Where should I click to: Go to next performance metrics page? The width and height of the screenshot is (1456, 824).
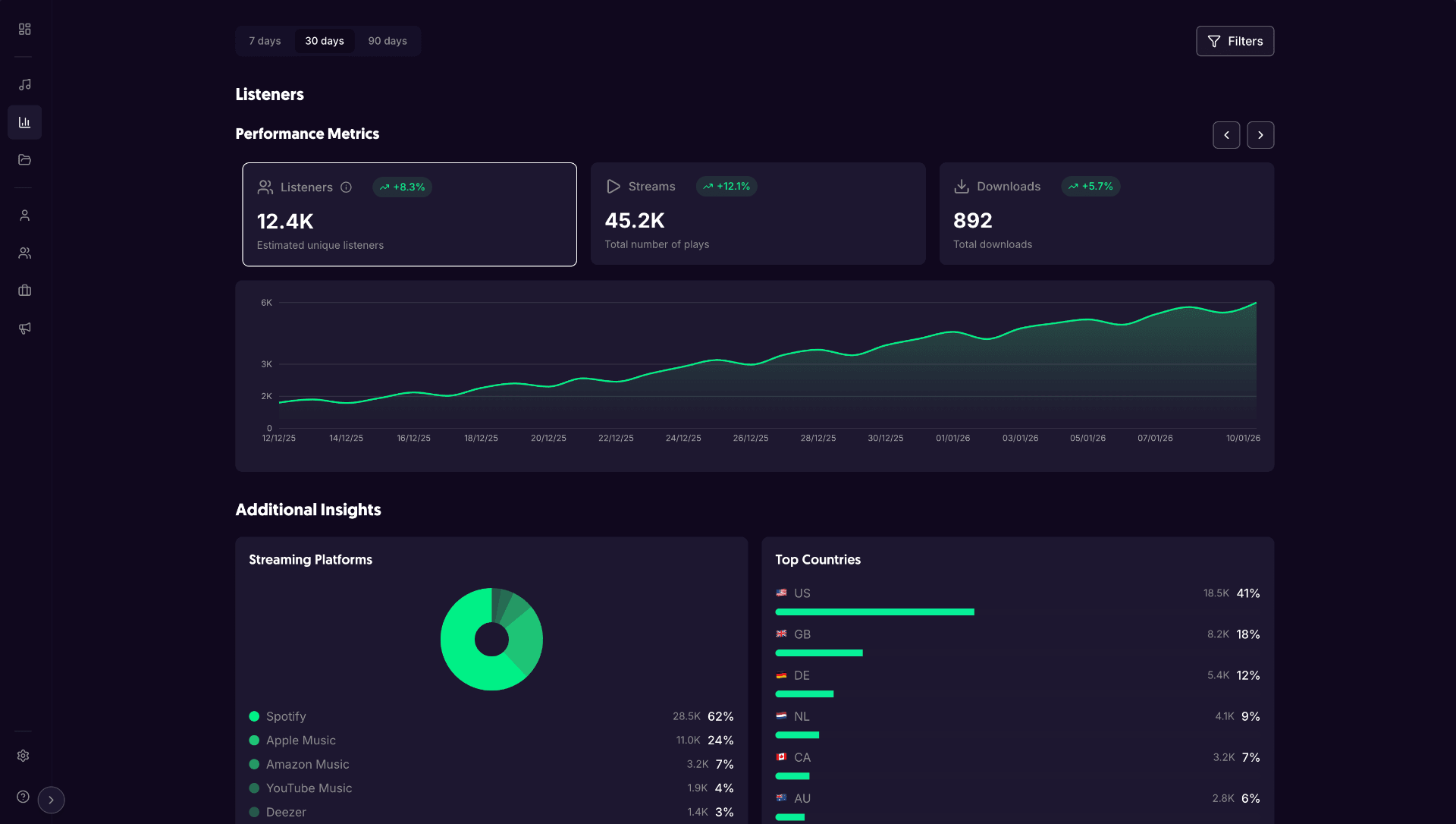(1260, 135)
